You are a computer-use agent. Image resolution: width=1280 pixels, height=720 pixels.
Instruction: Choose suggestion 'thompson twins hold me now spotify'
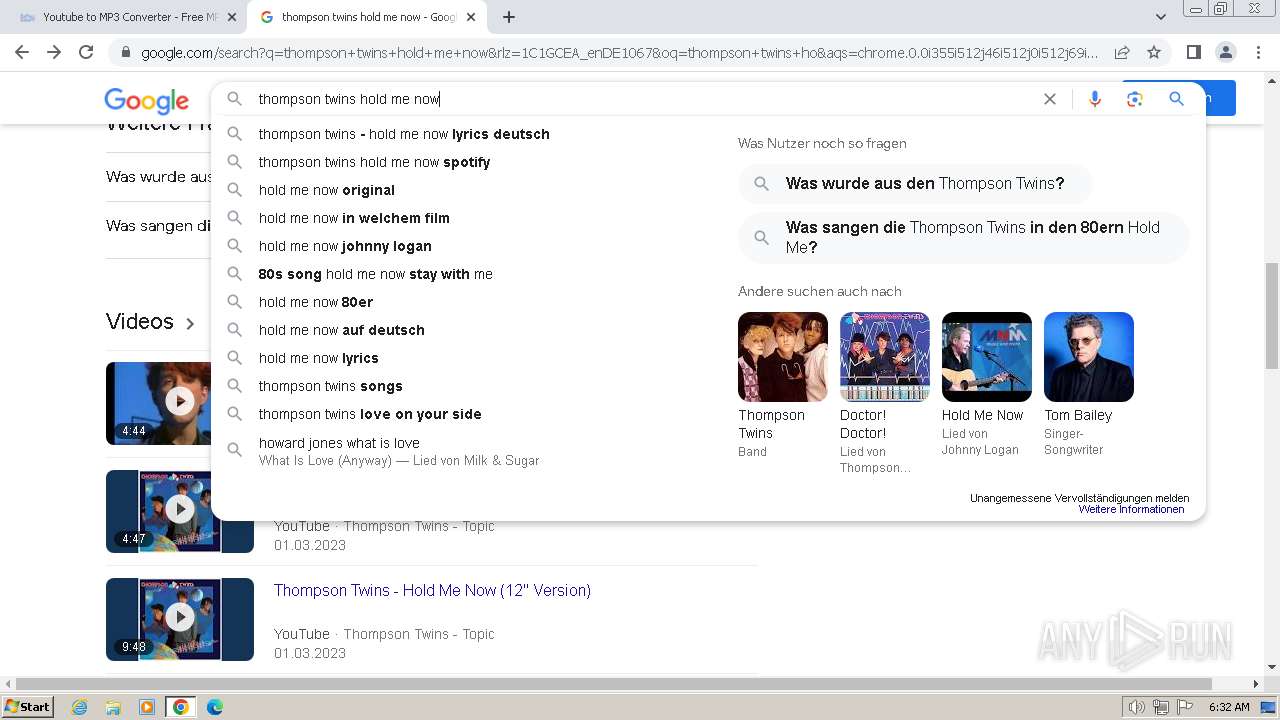click(374, 162)
